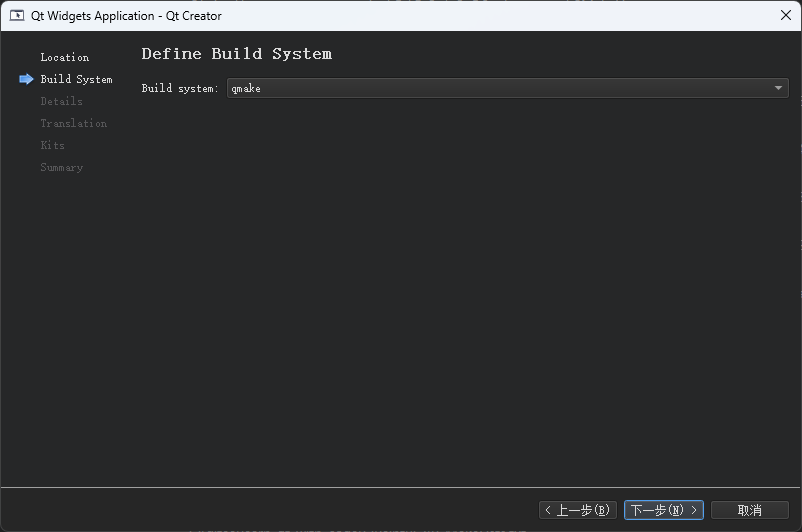Select the Build System wizard step
The width and height of the screenshot is (802, 532).
click(x=76, y=79)
